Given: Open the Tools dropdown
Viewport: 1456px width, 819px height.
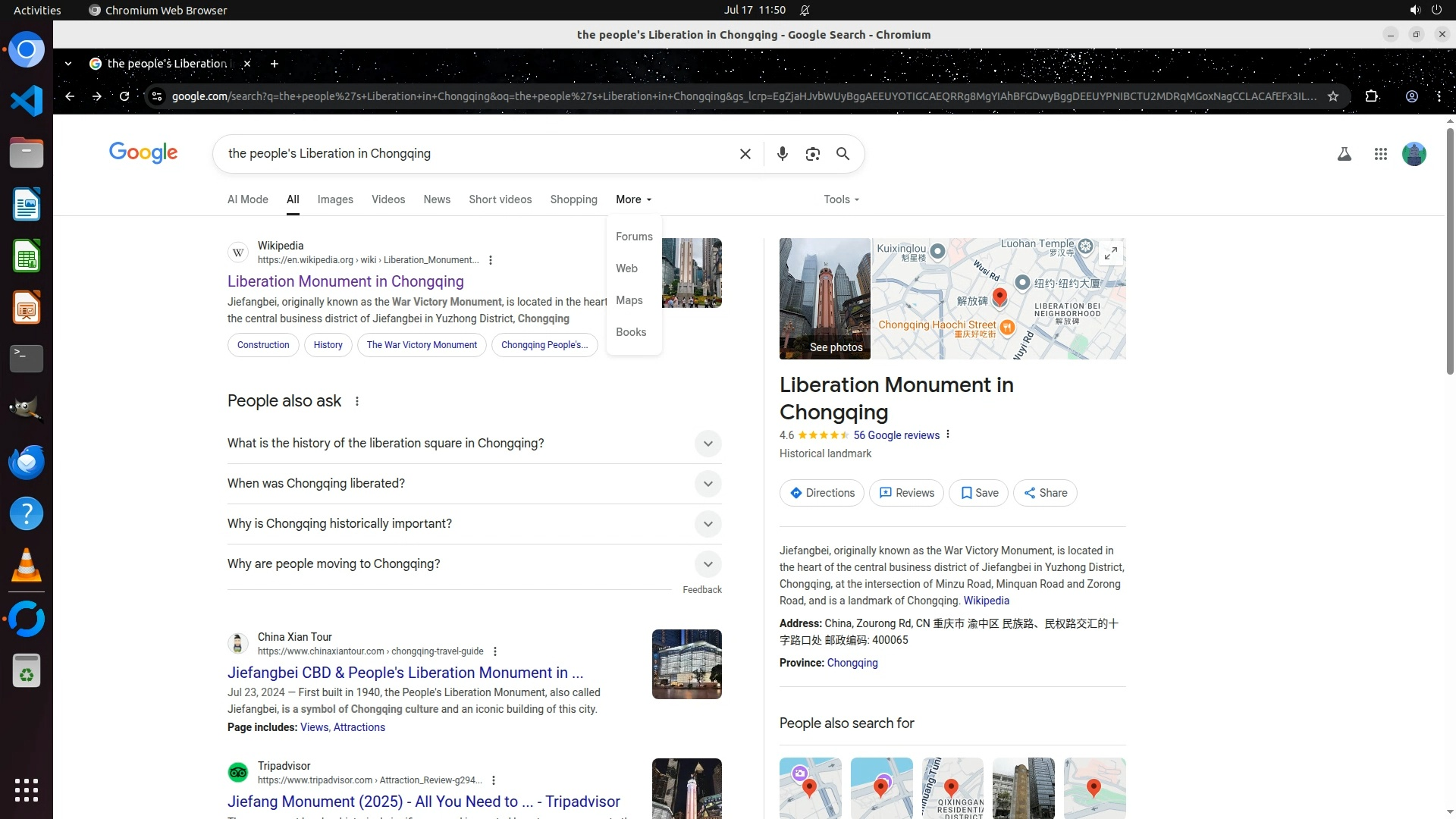Looking at the screenshot, I should coord(841,199).
